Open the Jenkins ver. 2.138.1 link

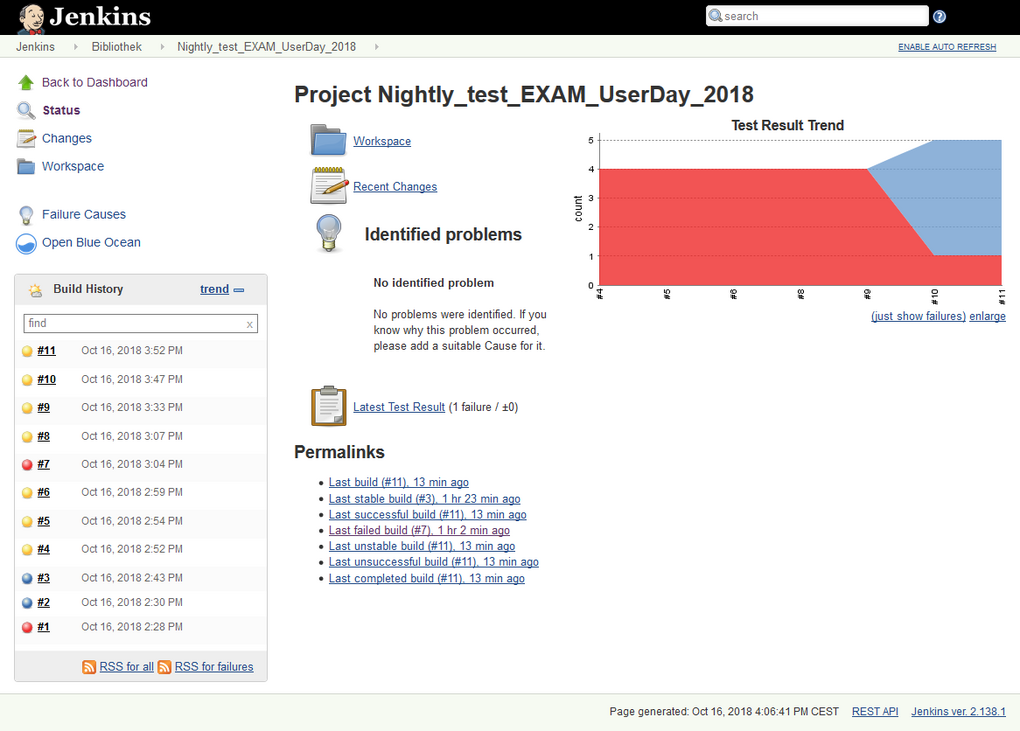[958, 711]
